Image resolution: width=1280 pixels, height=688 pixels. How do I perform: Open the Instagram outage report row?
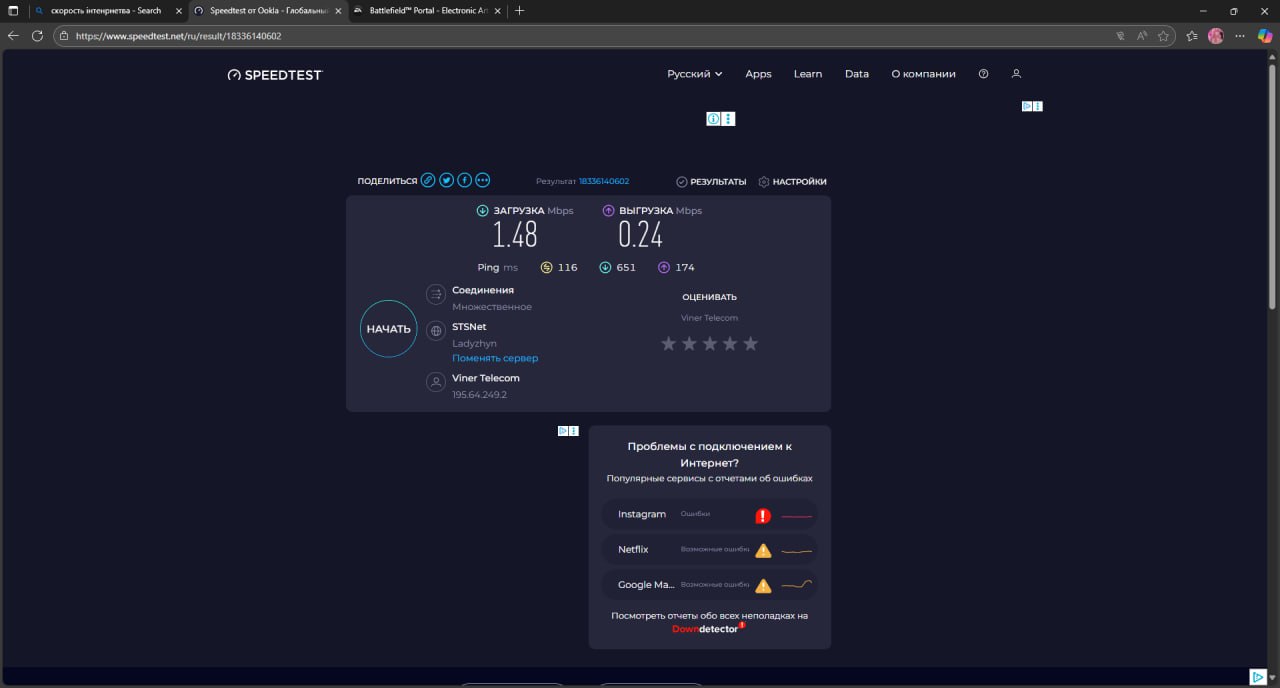point(710,515)
